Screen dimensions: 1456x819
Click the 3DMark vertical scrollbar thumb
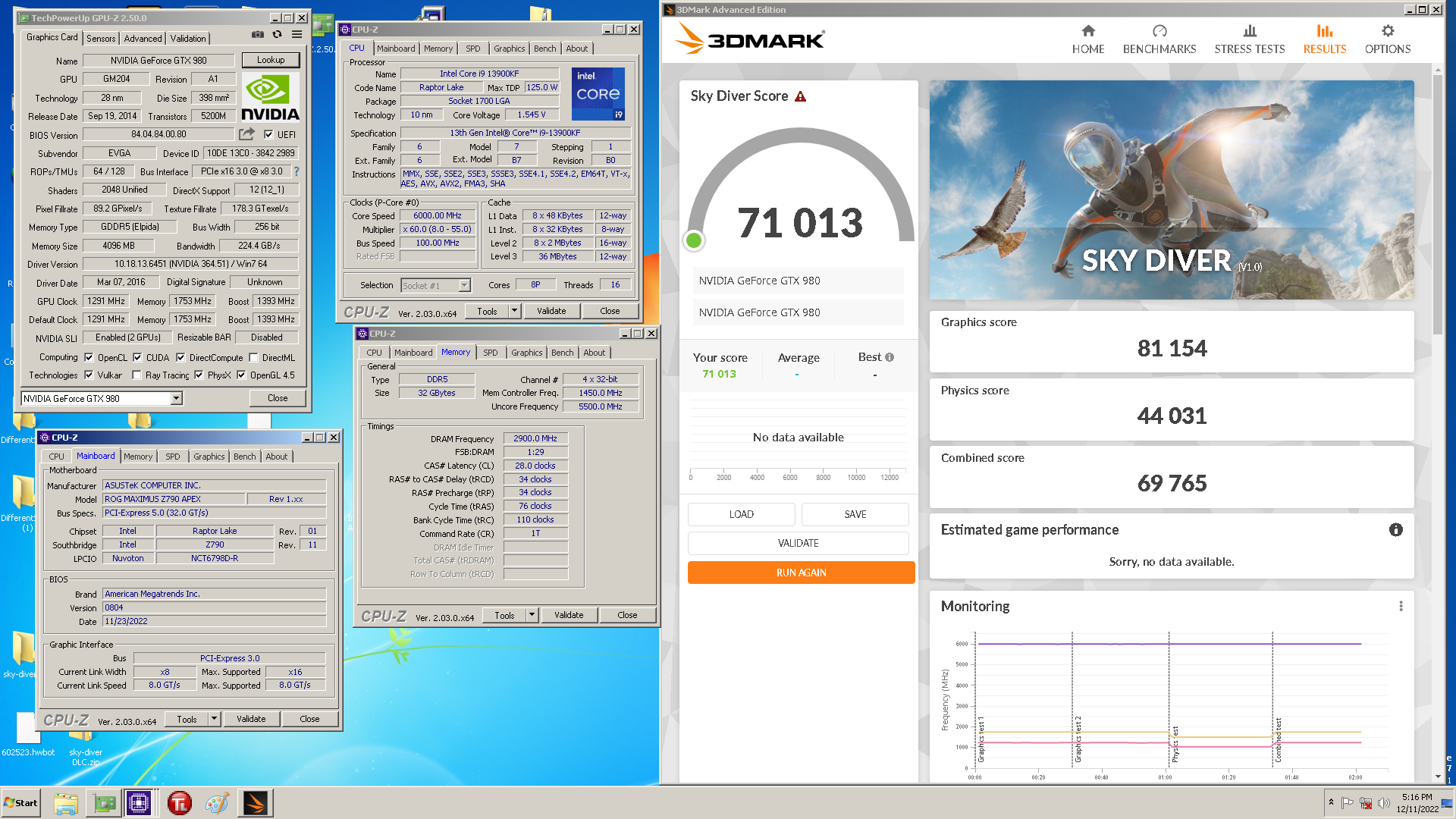[x=1437, y=205]
